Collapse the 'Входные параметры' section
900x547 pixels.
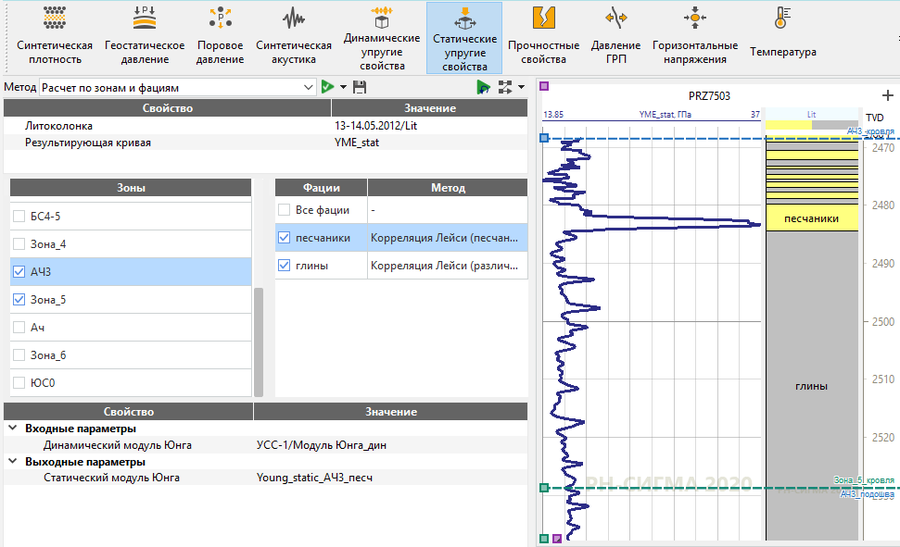coord(12,429)
